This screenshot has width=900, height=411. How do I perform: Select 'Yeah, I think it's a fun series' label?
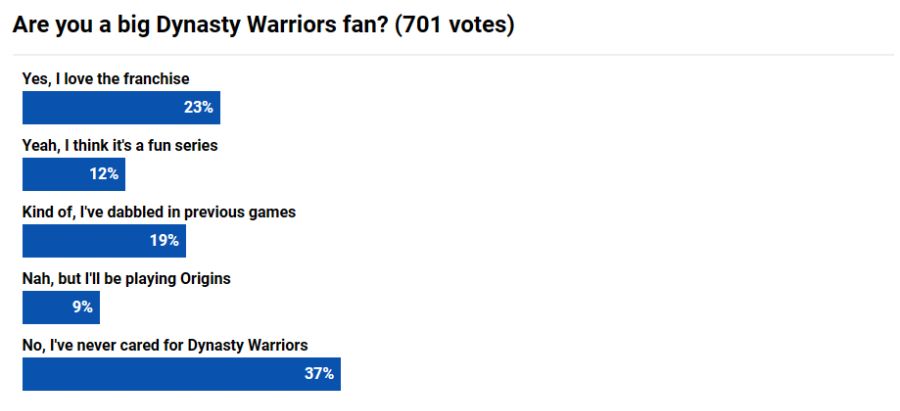coord(120,145)
